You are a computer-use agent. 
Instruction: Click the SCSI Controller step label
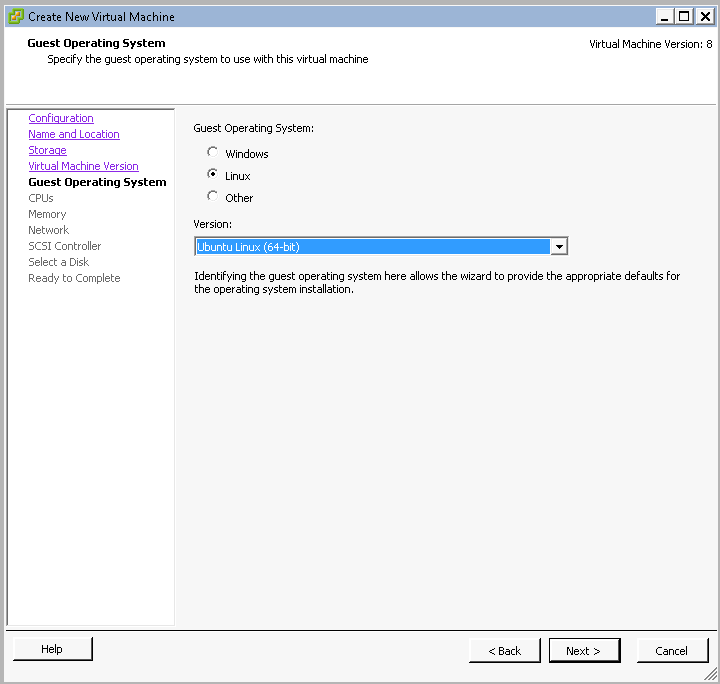pyautogui.click(x=65, y=246)
